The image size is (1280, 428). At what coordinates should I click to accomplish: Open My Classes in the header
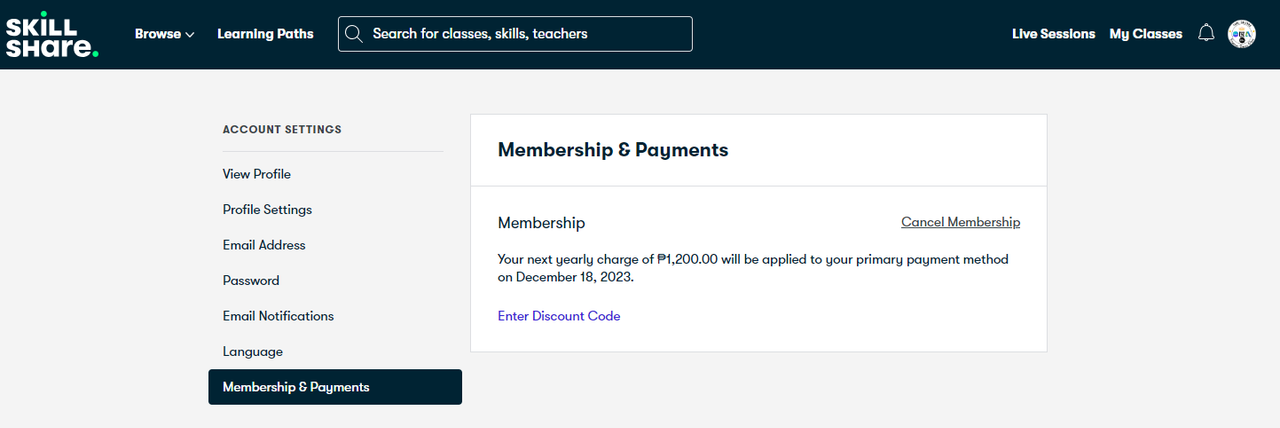click(x=1146, y=34)
